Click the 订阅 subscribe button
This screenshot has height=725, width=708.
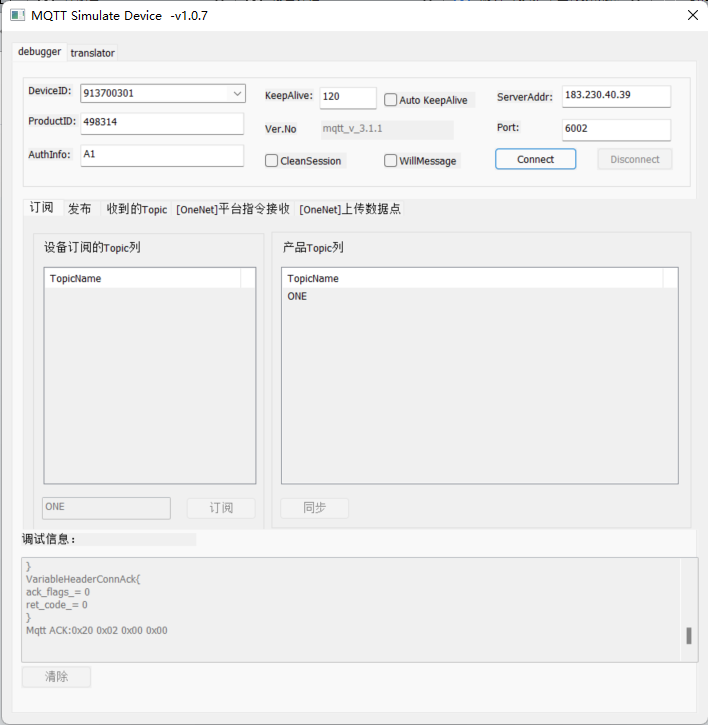point(221,508)
